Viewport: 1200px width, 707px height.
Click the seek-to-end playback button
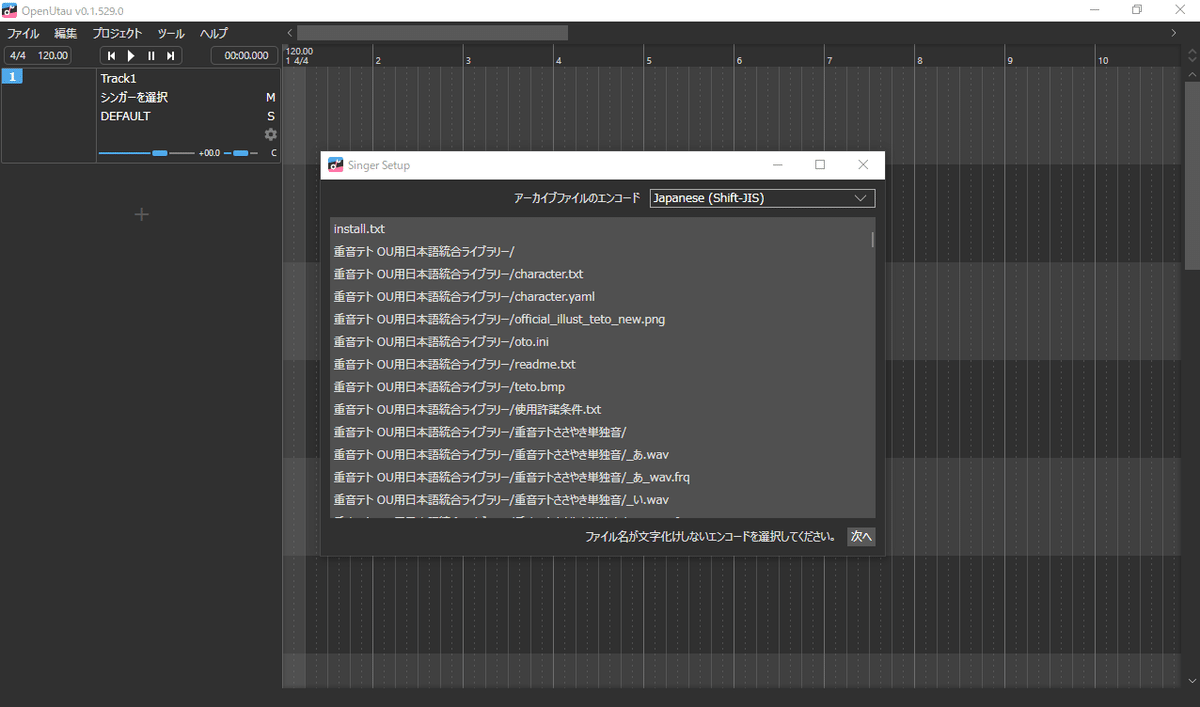(x=171, y=56)
